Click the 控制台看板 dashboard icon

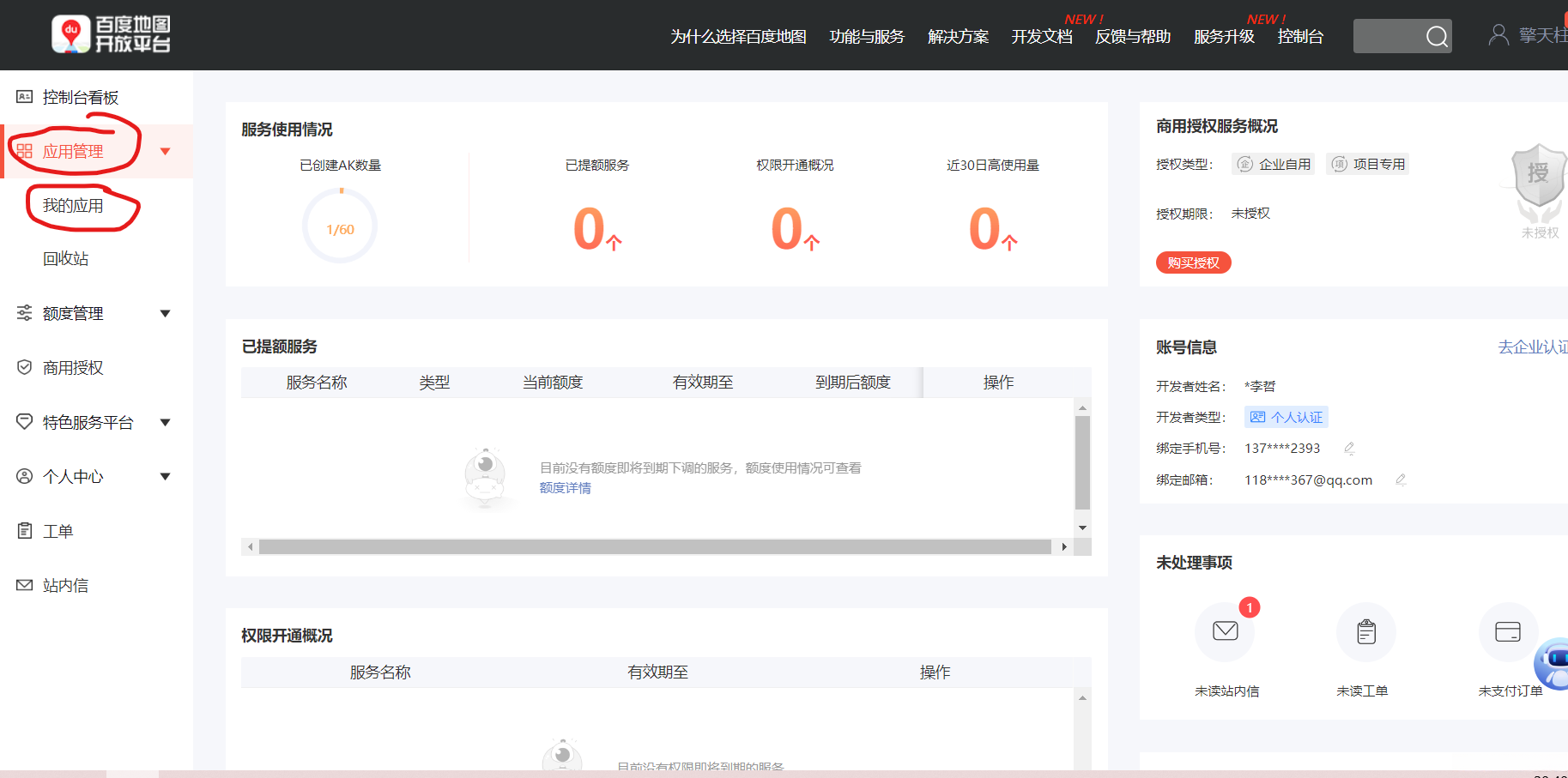pyautogui.click(x=25, y=97)
